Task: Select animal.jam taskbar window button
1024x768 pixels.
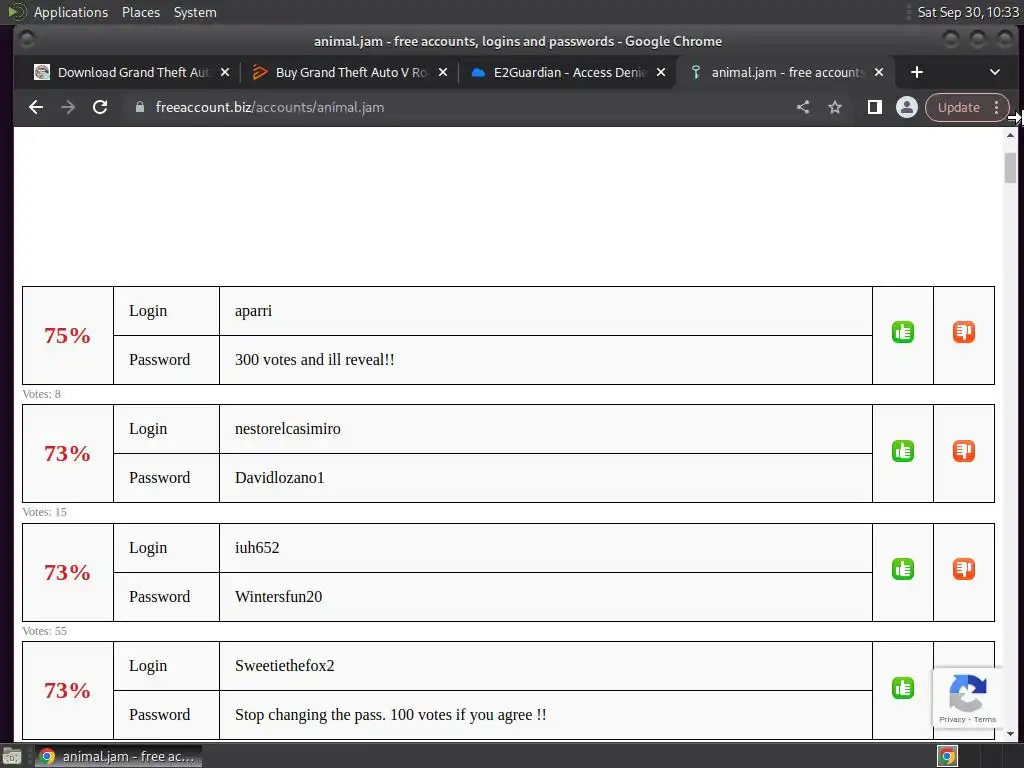Action: click(118, 756)
